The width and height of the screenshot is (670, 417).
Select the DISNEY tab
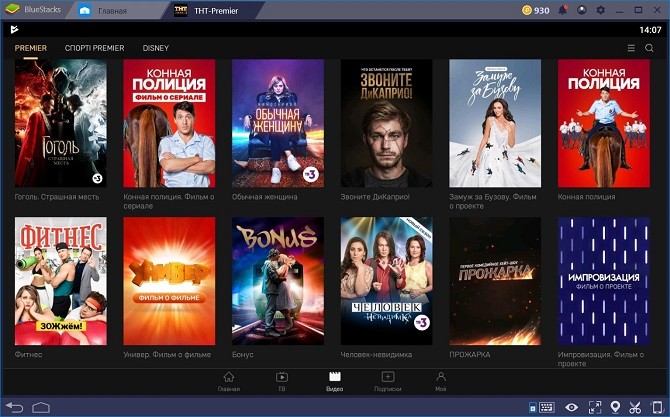tap(156, 48)
